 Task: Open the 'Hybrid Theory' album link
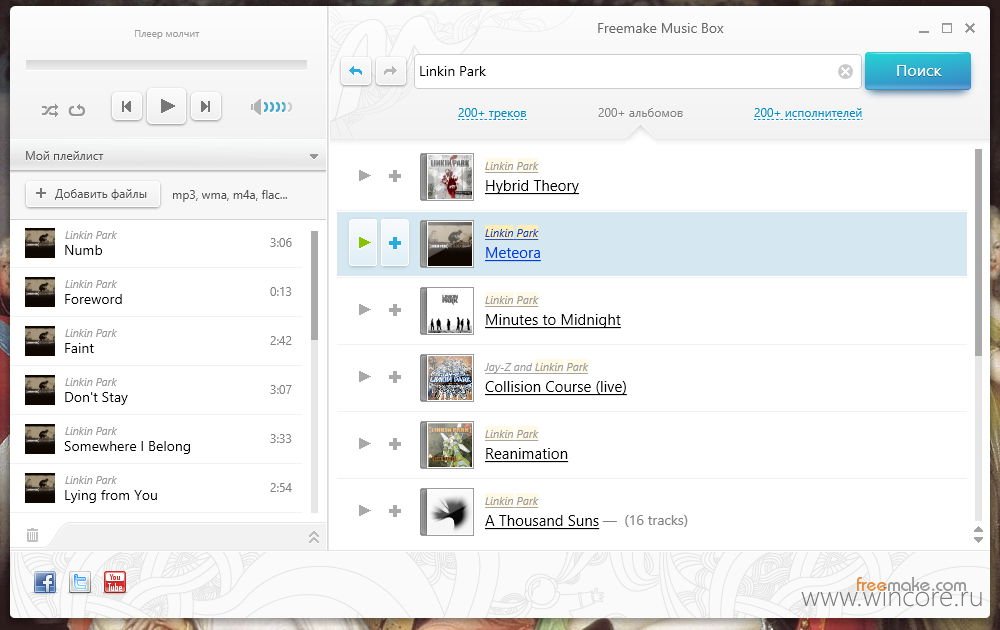pos(532,186)
